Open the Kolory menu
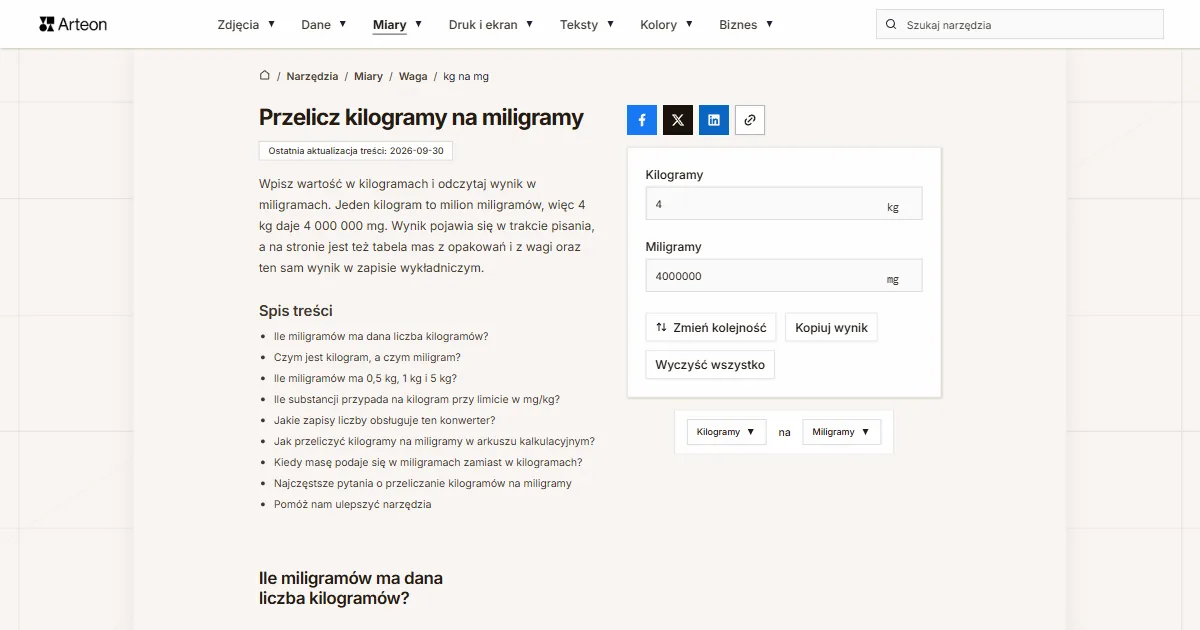1200x630 pixels. click(666, 24)
